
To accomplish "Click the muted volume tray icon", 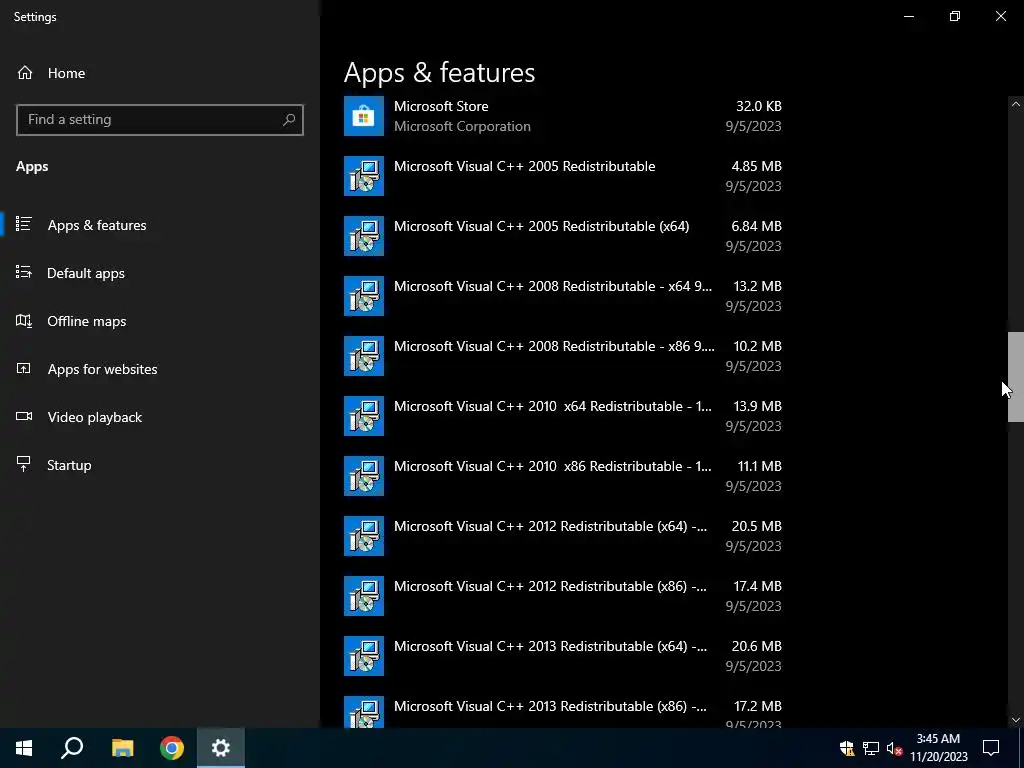I will [895, 748].
